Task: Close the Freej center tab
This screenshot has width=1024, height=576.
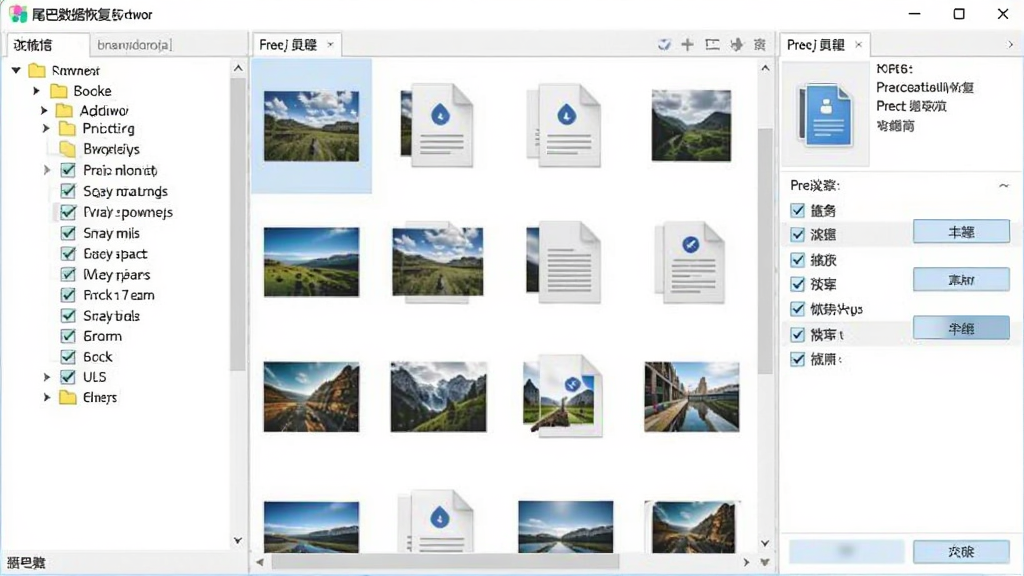Action: click(330, 44)
